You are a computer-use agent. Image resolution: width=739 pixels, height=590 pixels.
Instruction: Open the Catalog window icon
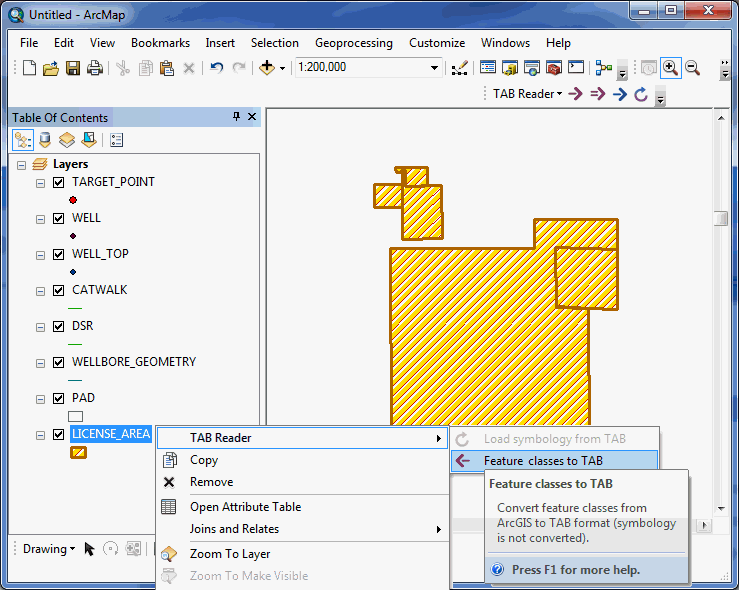[510, 68]
